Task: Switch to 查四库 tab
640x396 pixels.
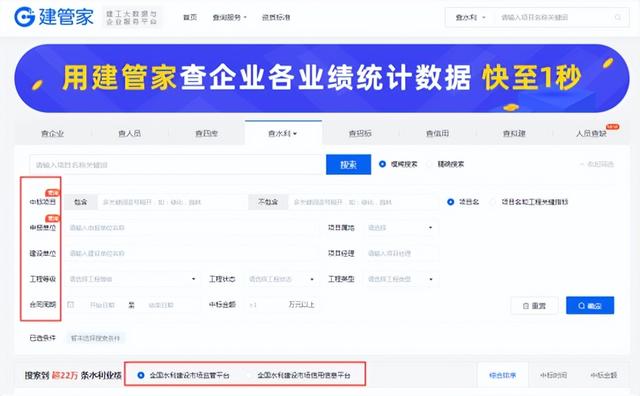Action: (207, 133)
